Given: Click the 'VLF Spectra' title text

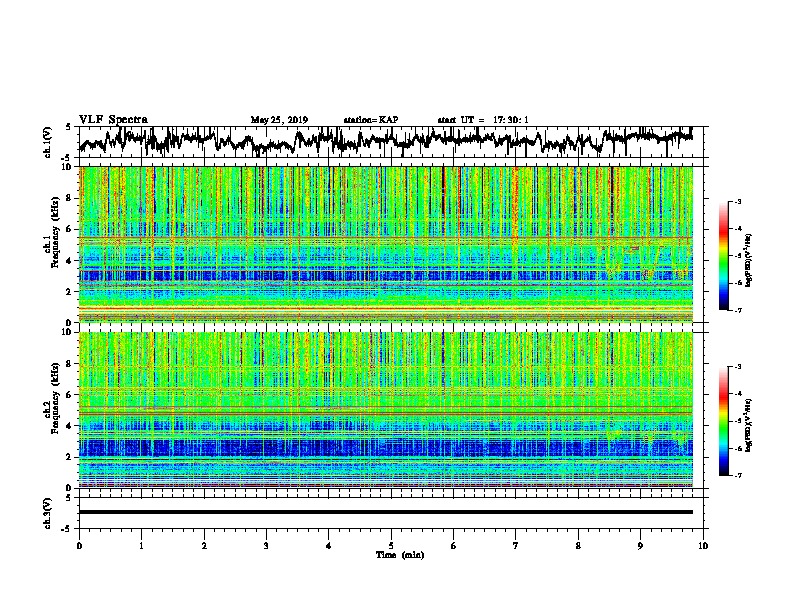Looking at the screenshot, I should click(113, 120).
